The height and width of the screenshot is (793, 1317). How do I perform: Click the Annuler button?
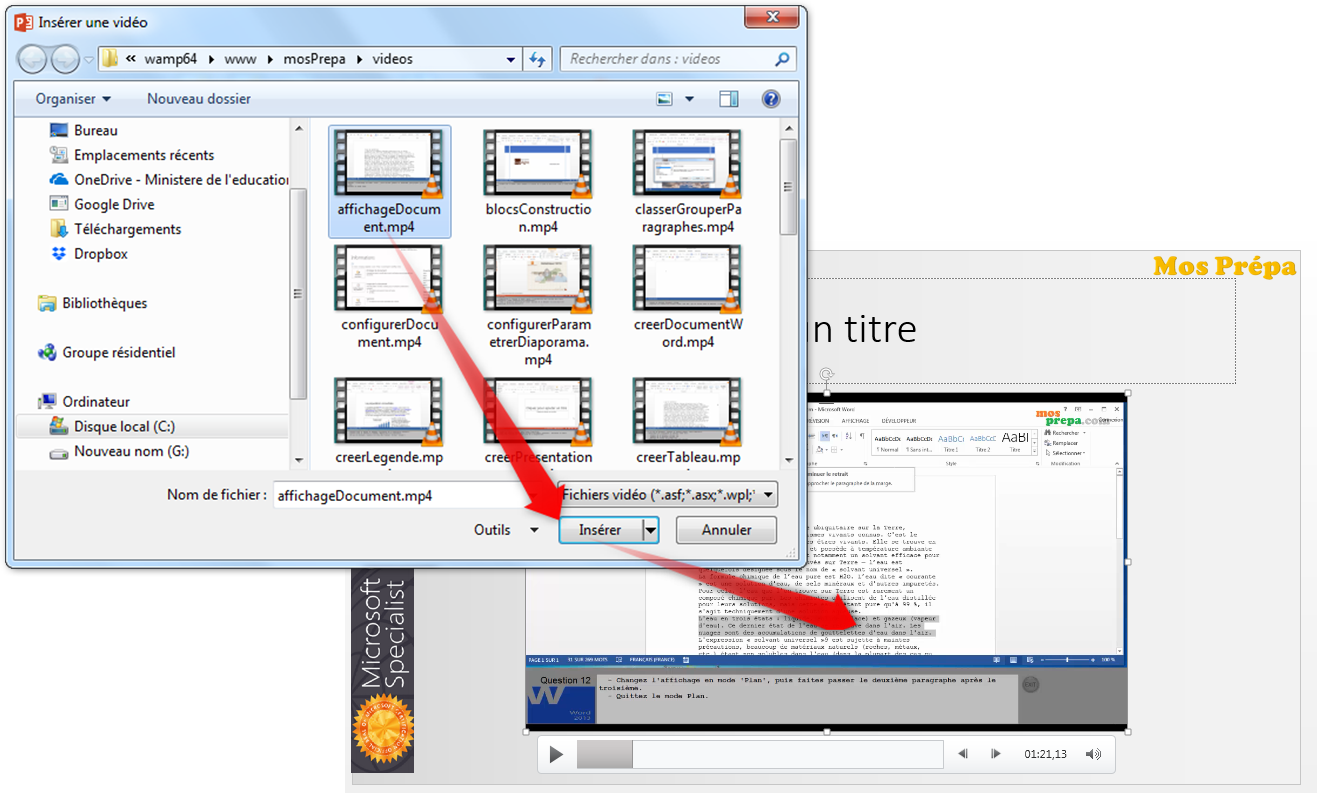pos(726,530)
